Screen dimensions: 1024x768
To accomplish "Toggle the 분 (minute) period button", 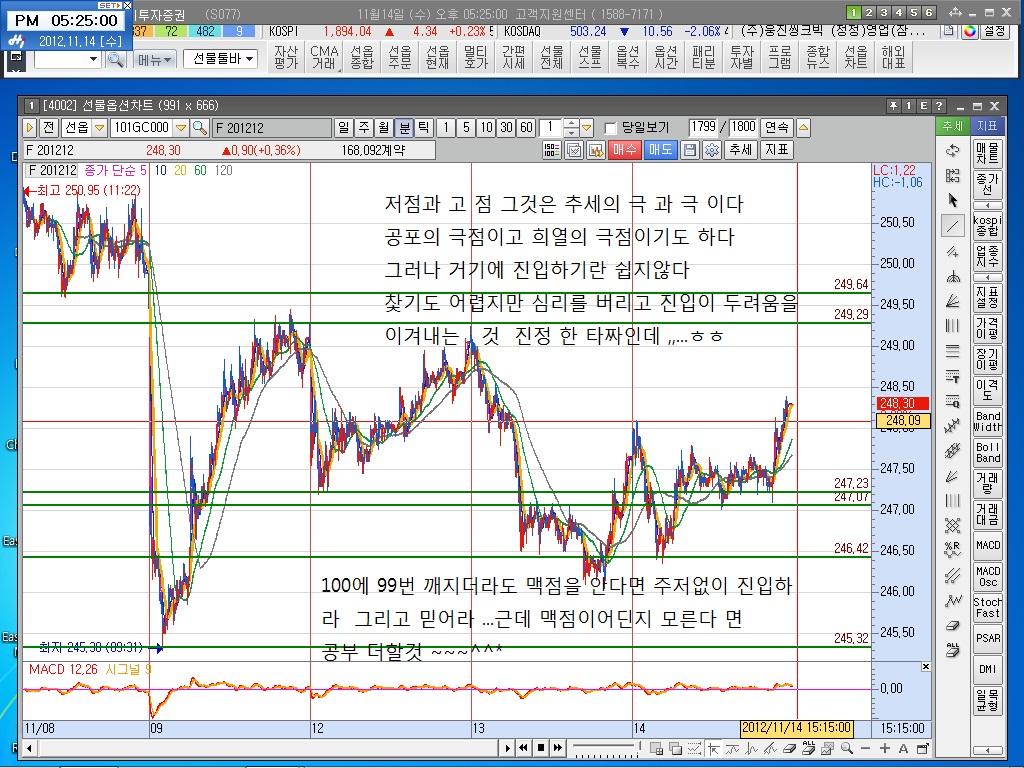I will (x=404, y=128).
